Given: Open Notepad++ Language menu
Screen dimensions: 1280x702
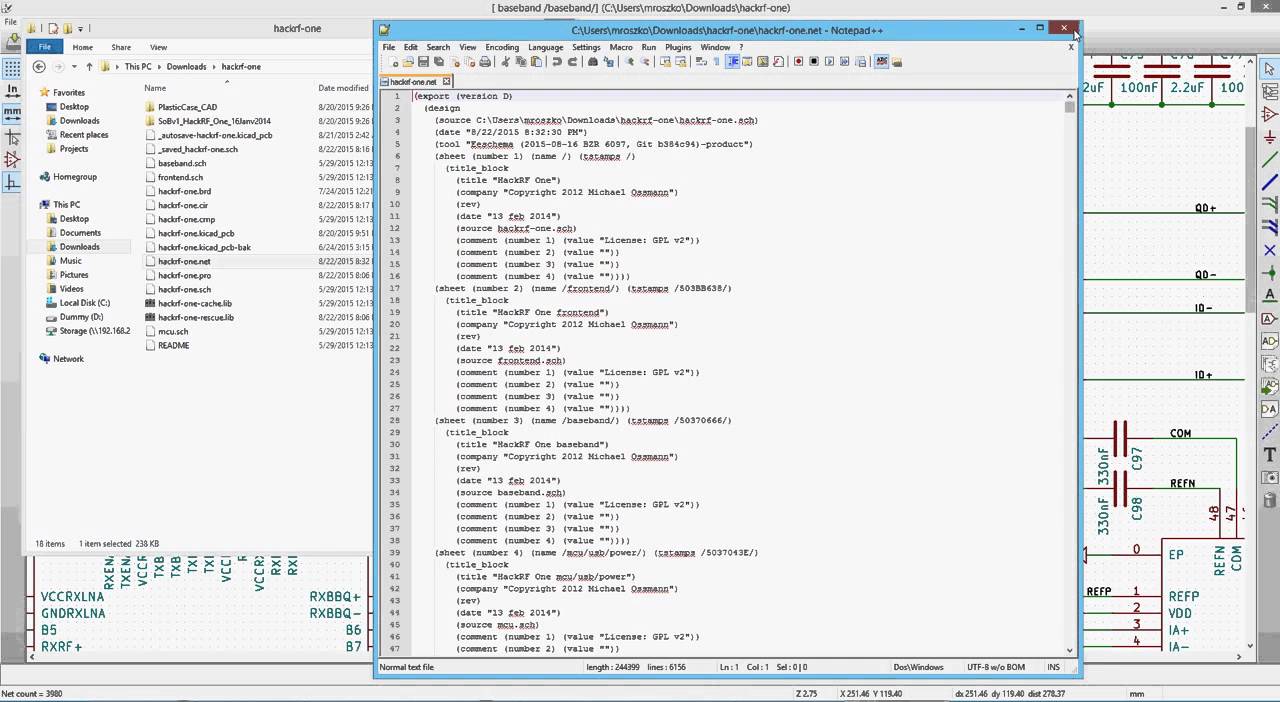Looking at the screenshot, I should click(545, 47).
